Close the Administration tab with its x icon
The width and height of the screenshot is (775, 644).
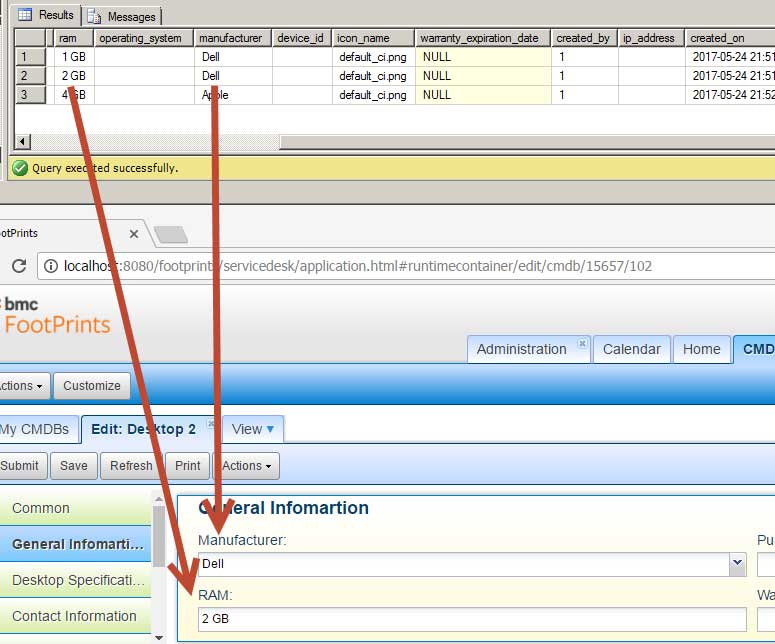pyautogui.click(x=582, y=343)
